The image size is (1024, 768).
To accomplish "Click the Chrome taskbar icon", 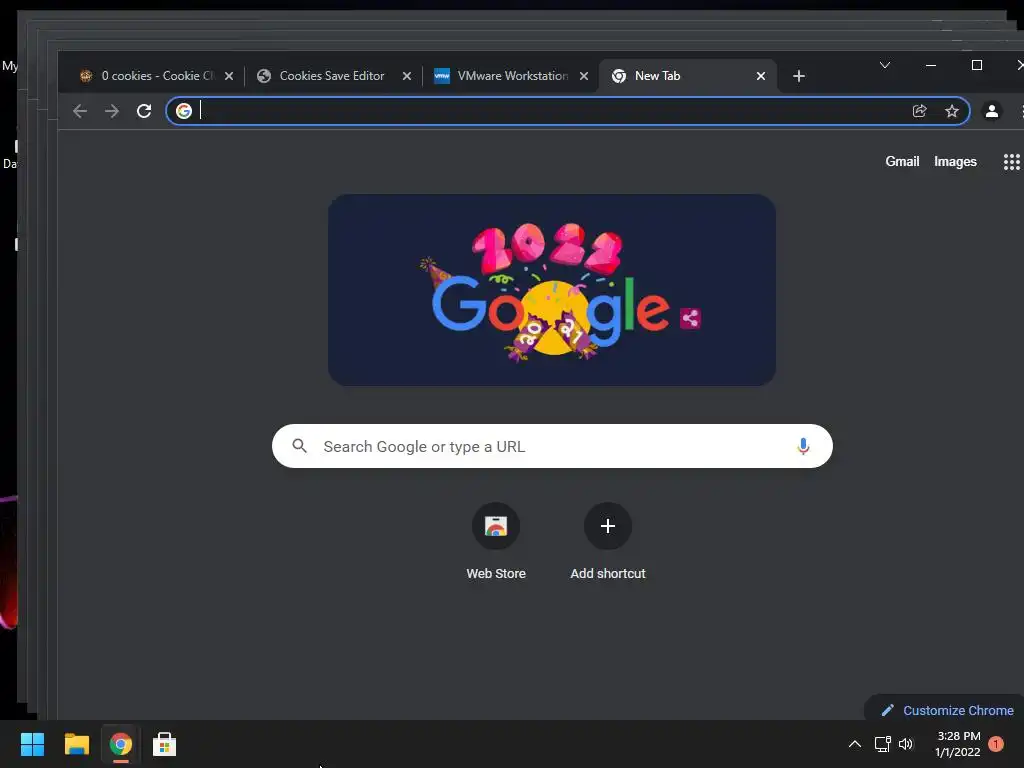I will 121,744.
